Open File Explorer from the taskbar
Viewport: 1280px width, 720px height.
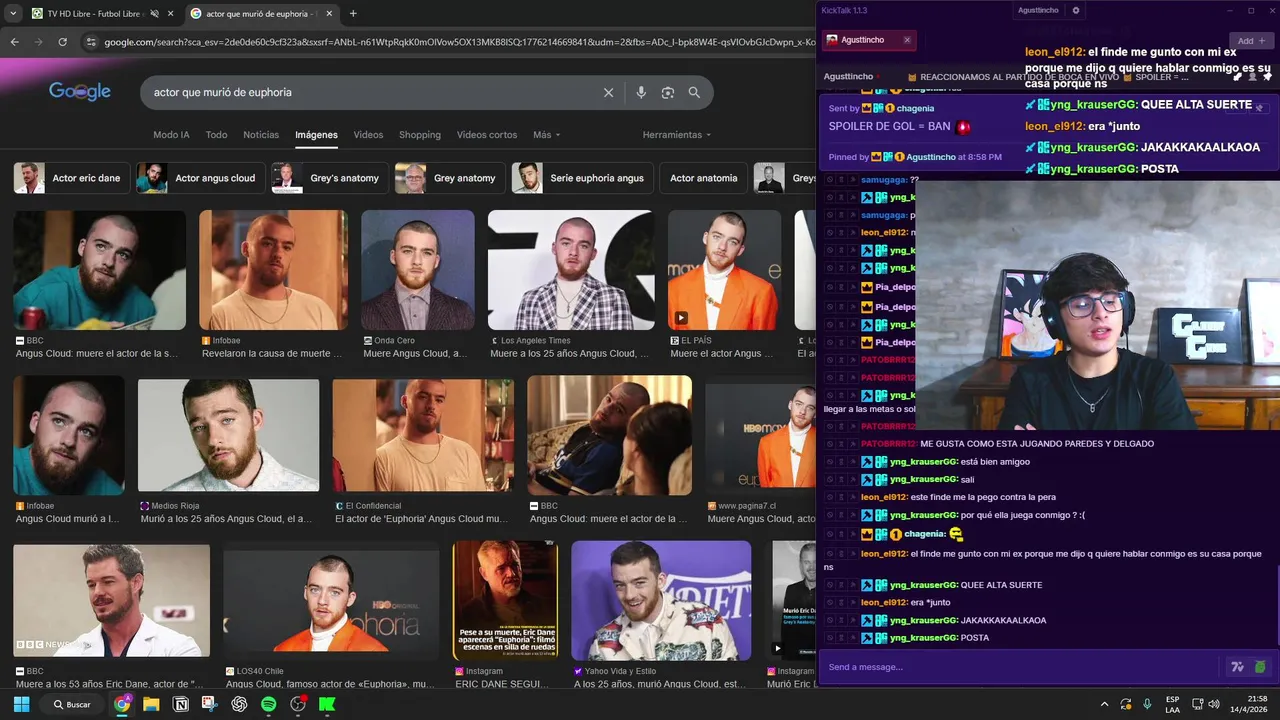point(151,704)
